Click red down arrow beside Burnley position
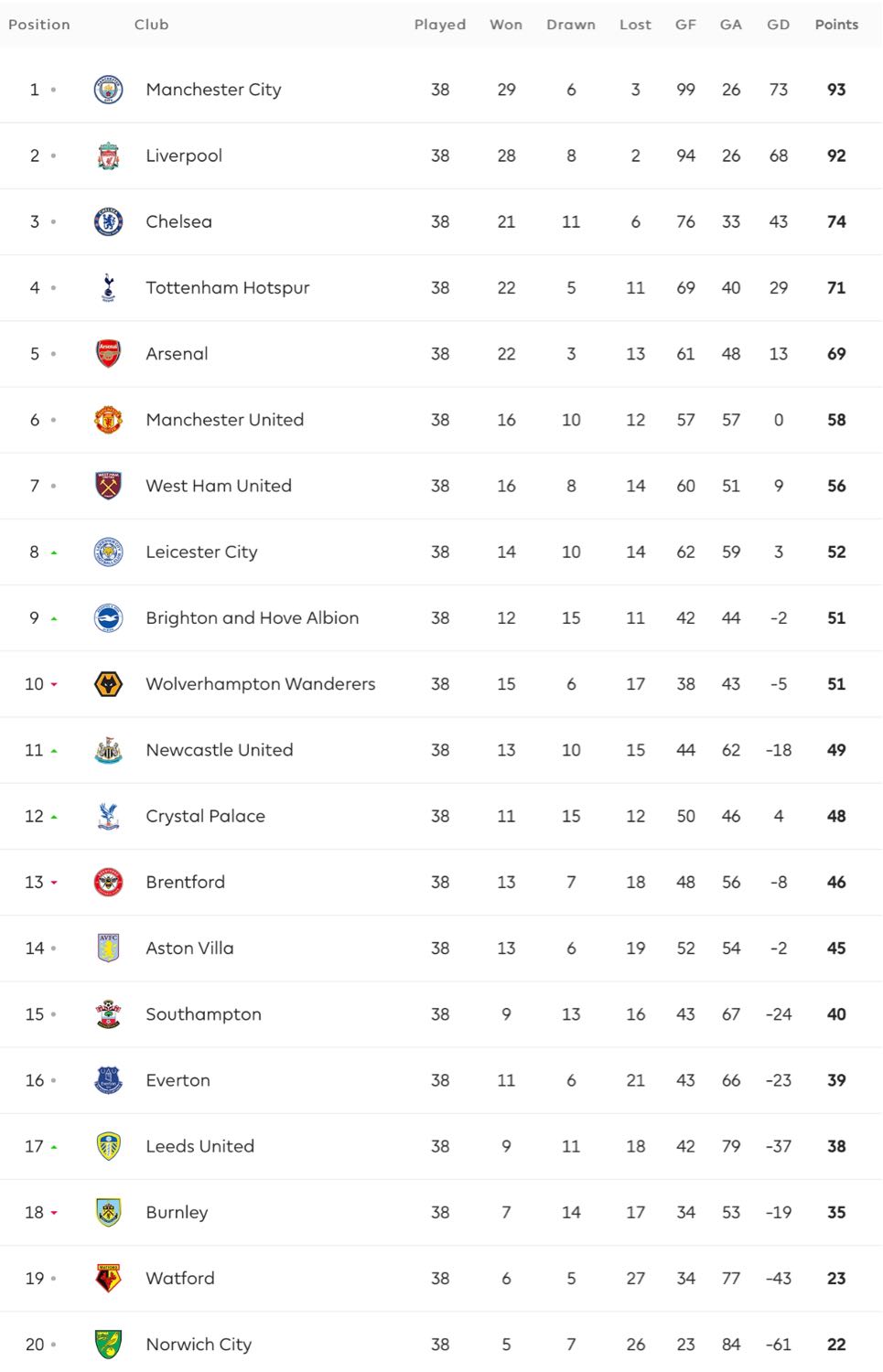The image size is (883, 1372). click(x=54, y=1213)
